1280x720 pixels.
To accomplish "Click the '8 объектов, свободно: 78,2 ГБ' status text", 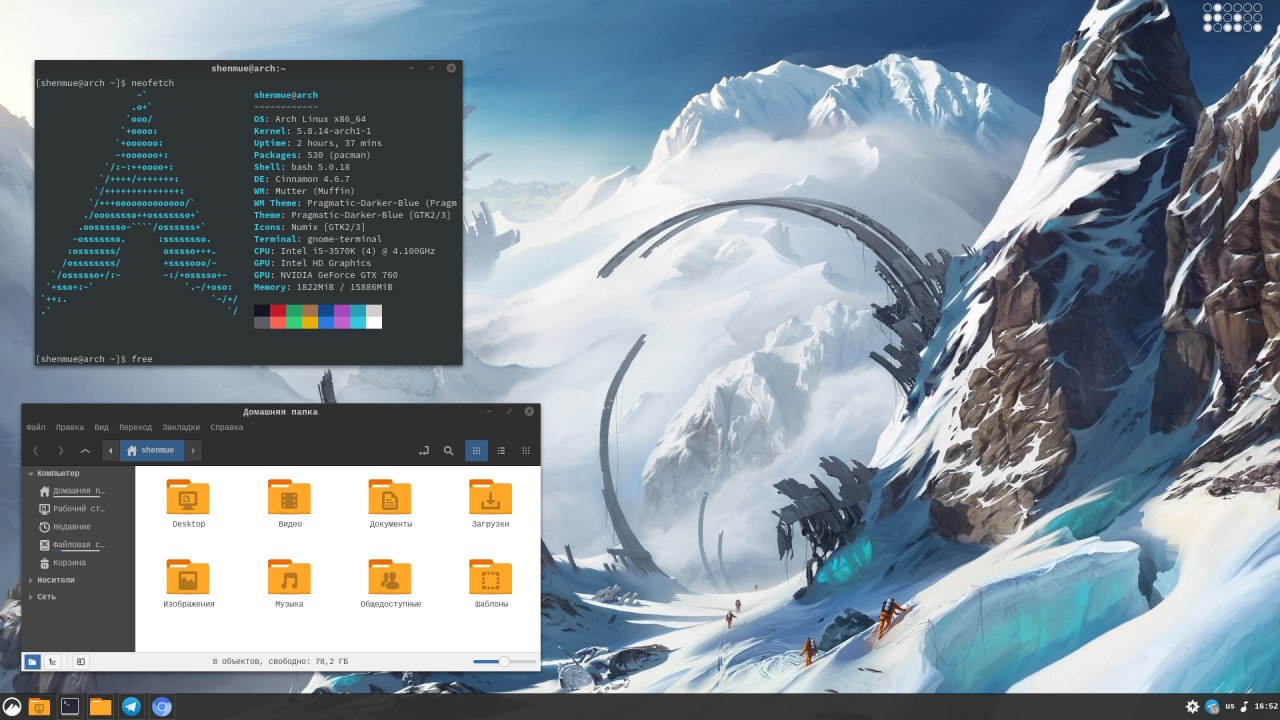I will coord(281,662).
